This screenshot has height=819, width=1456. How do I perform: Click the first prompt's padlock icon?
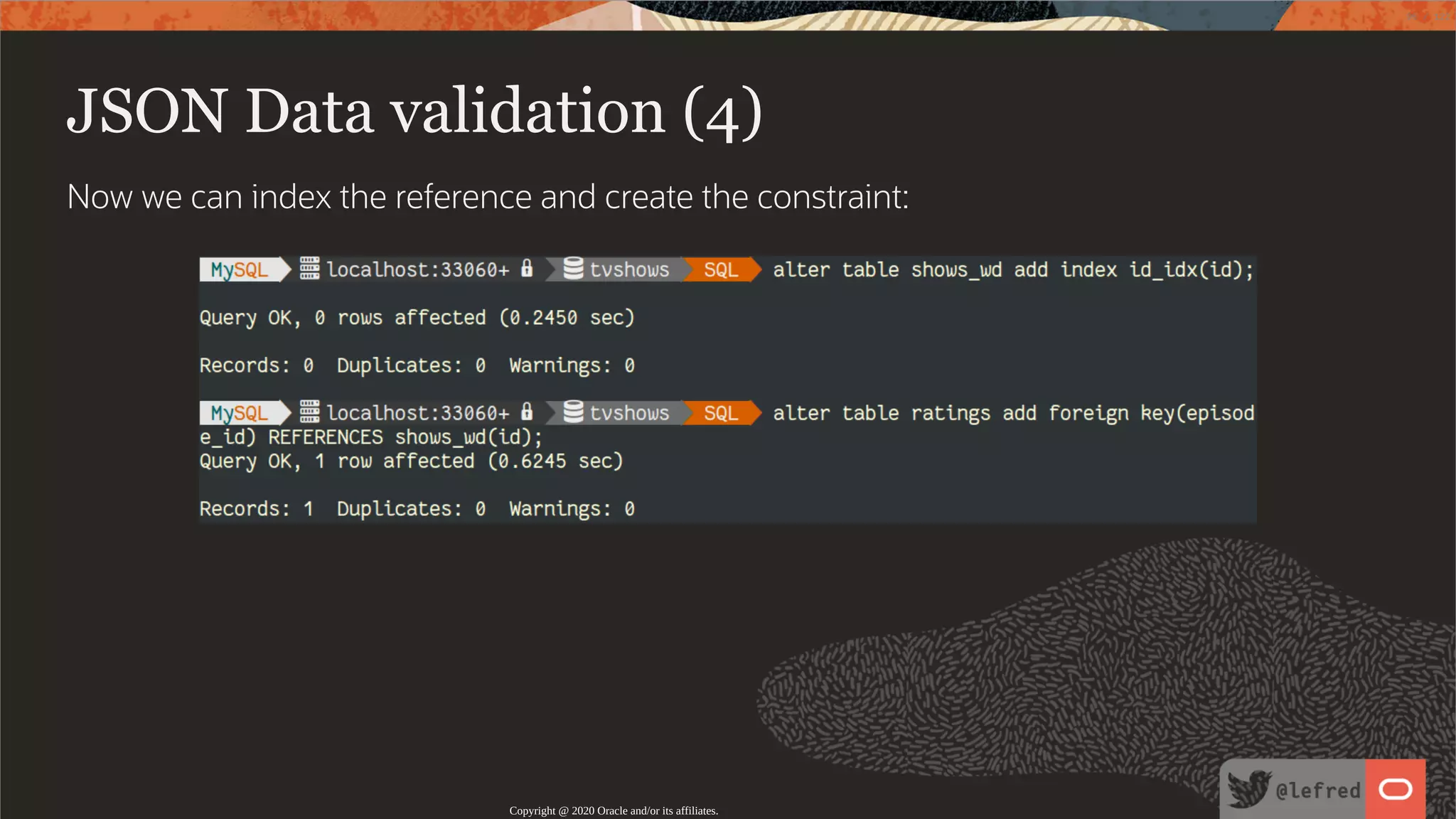click(527, 268)
